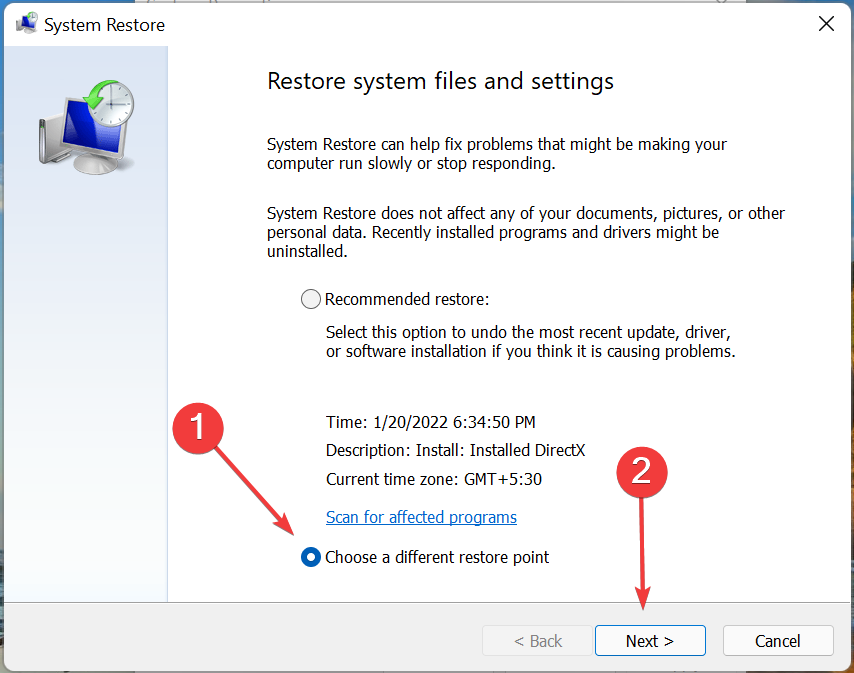The image size is (854, 673).
Task: Open "Scan for affected programs"
Action: (421, 517)
